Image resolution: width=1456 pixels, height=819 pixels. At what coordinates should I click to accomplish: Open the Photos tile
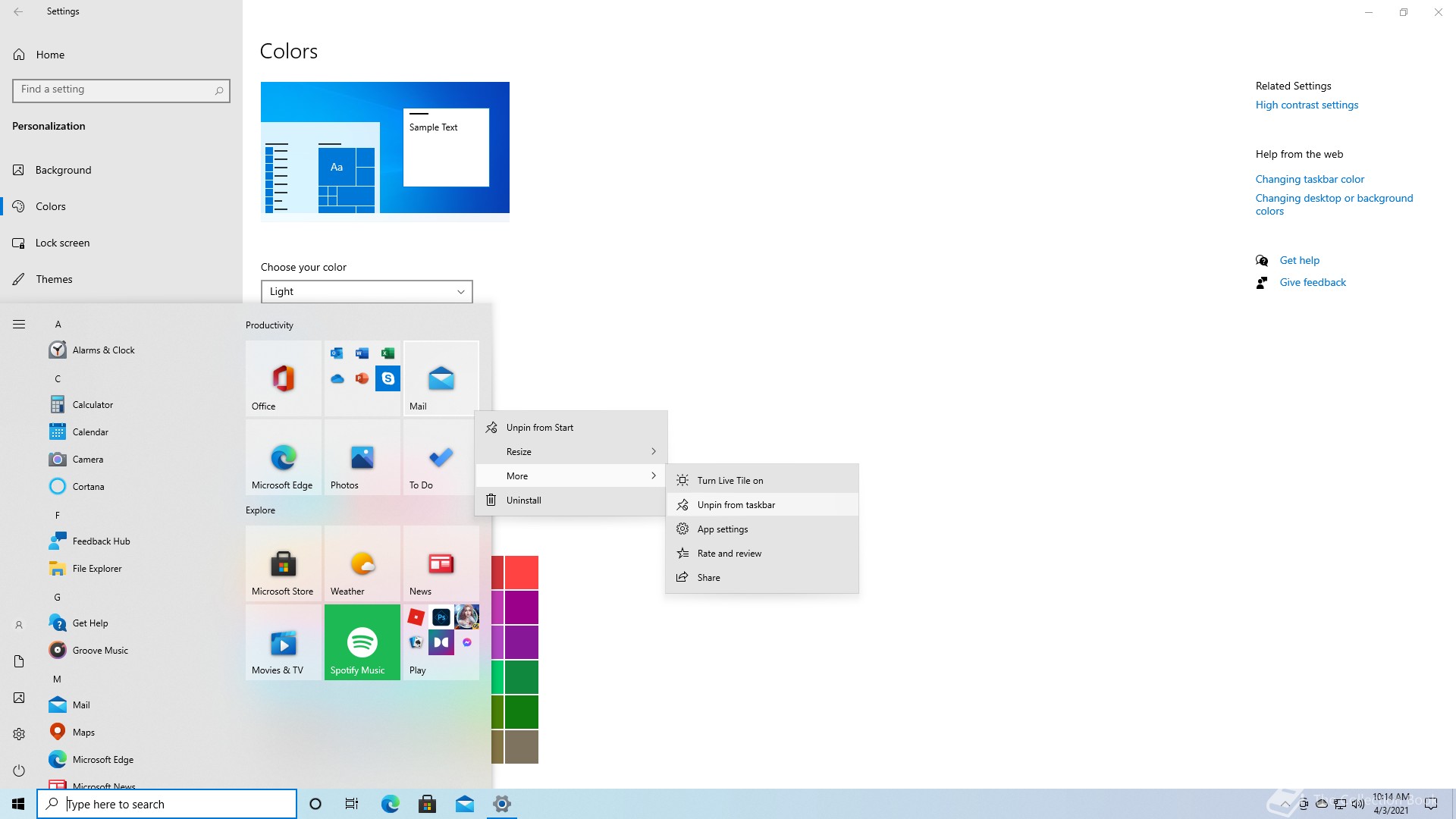point(362,457)
